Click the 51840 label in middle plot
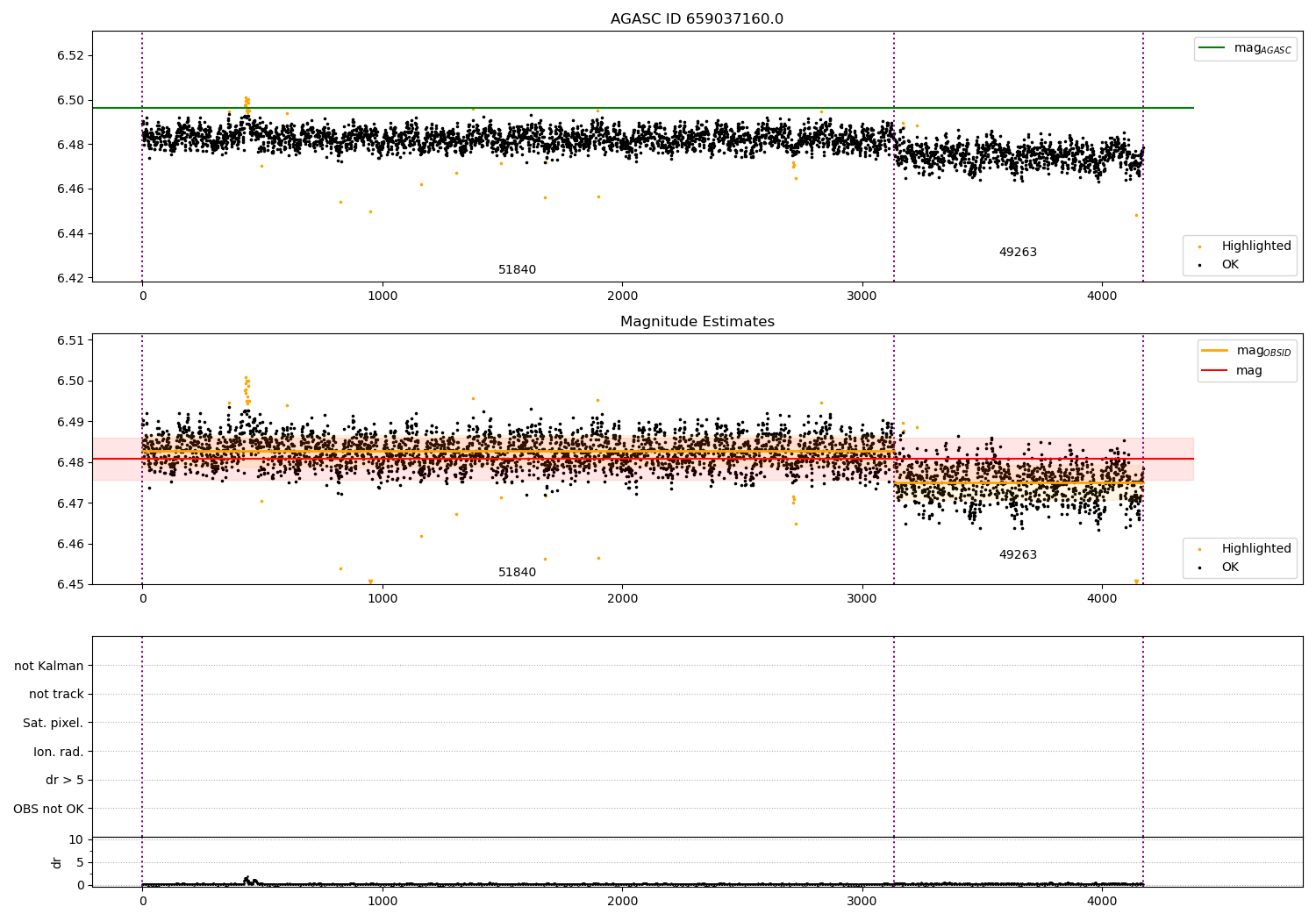Viewport: 1316px width, 921px height. 517,573
